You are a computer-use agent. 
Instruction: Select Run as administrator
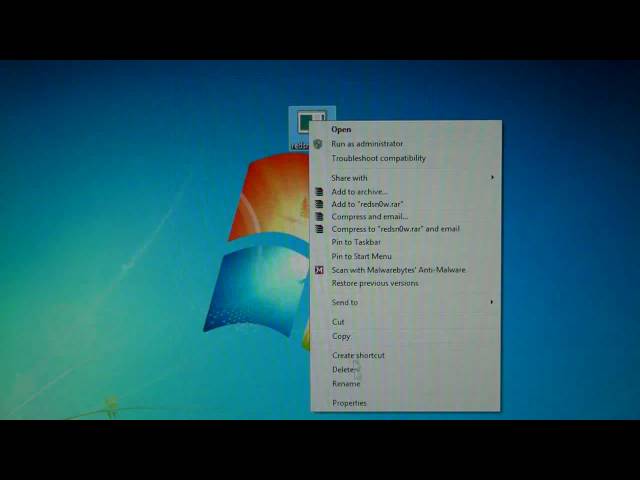pyautogui.click(x=367, y=144)
